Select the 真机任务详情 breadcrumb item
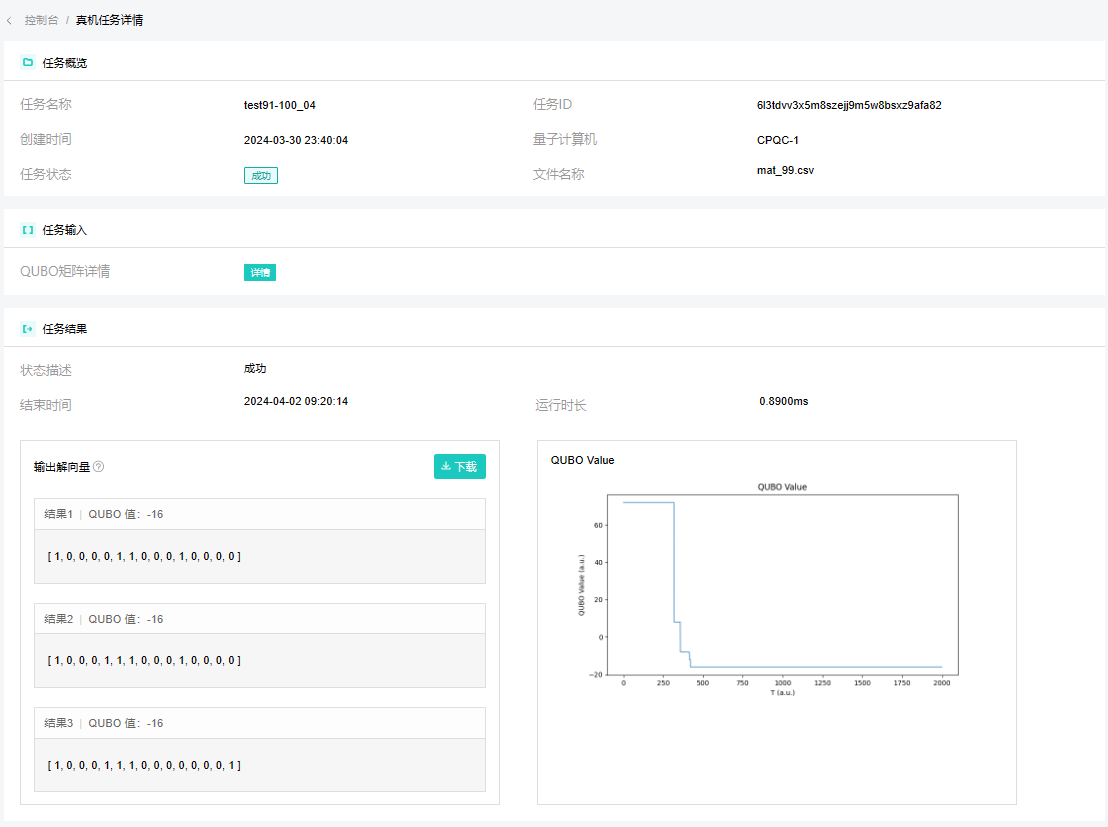Viewport: 1108px width, 827px height. point(109,20)
